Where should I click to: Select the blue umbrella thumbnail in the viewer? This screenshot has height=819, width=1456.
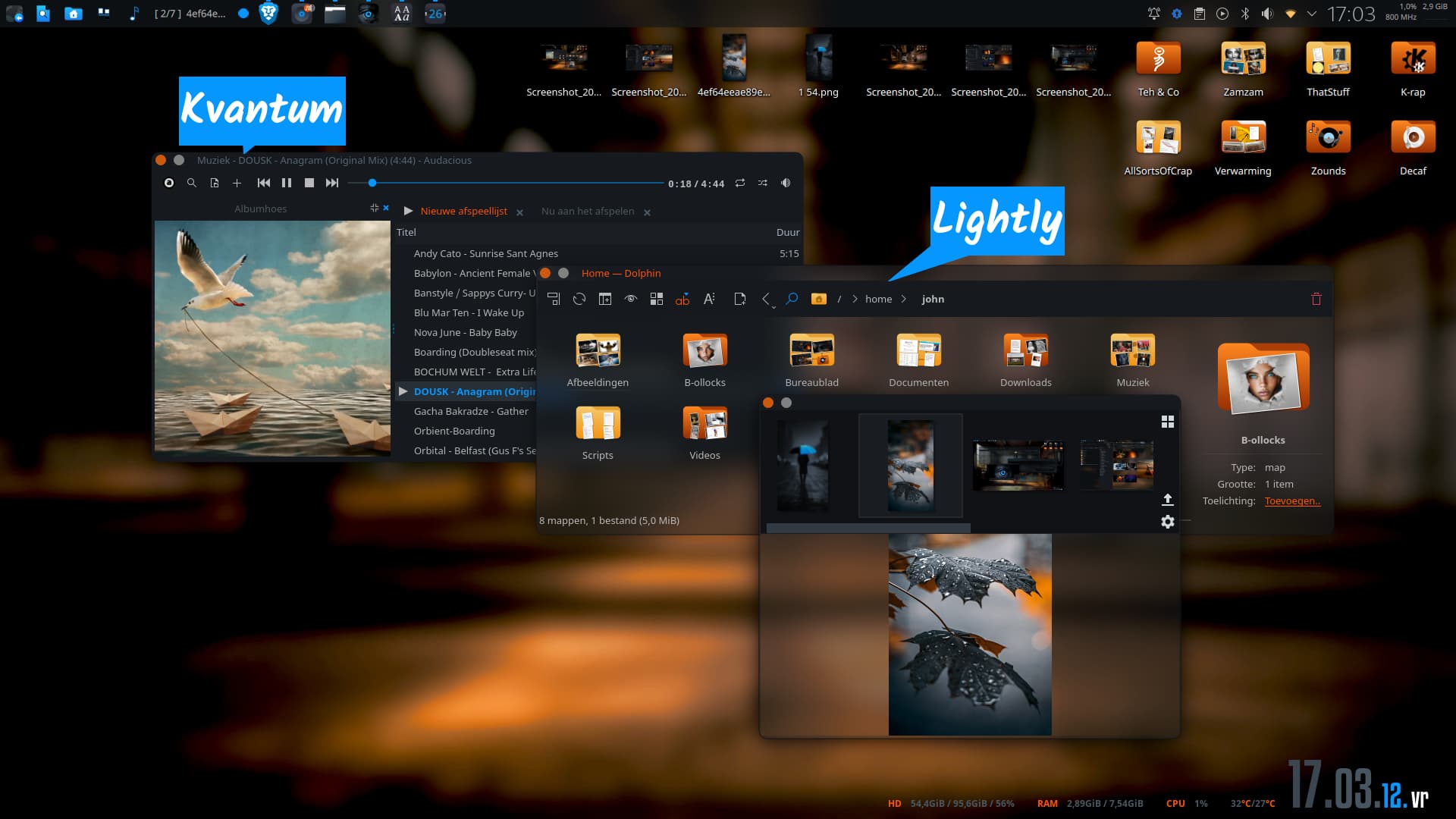pyautogui.click(x=803, y=465)
